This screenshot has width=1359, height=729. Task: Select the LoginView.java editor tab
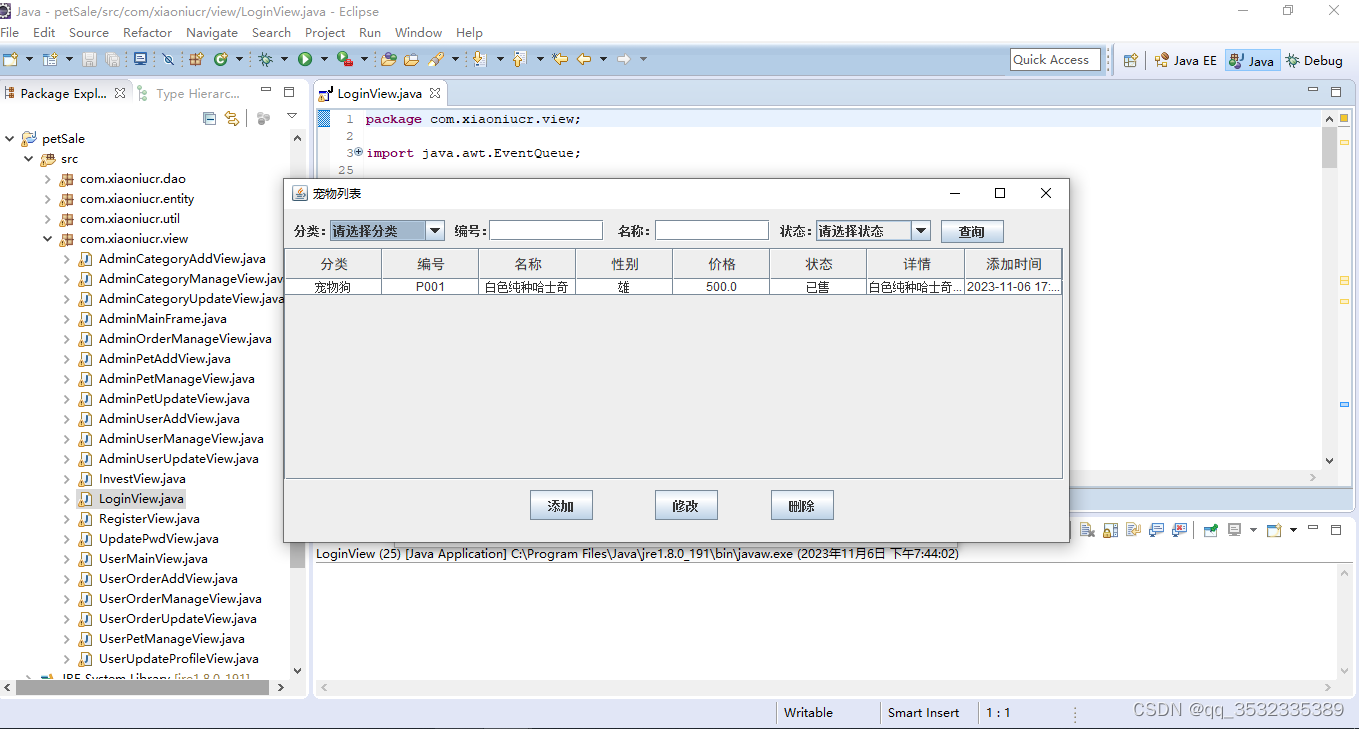tap(378, 92)
